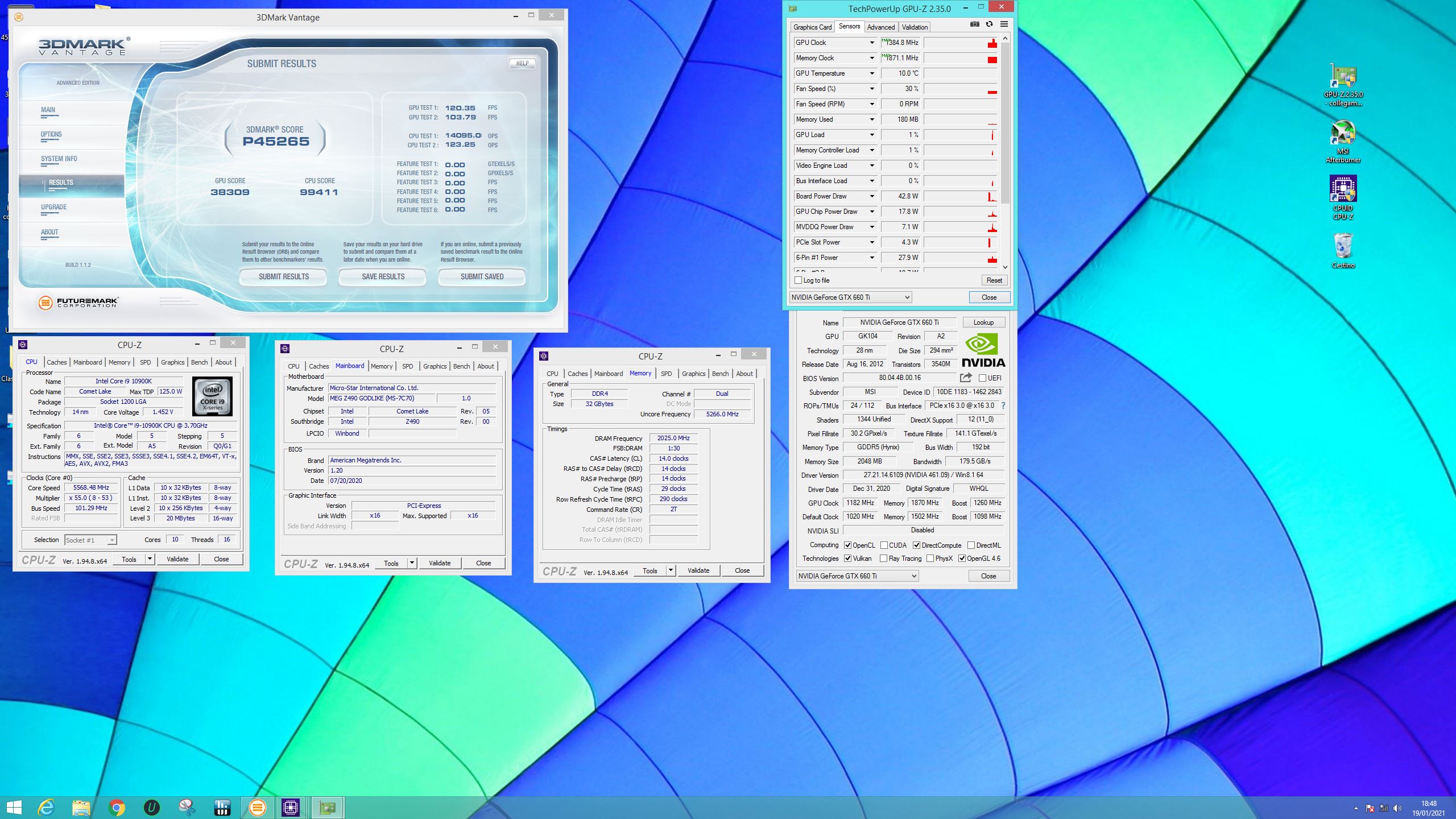Open SPD tab in CPU-Z Mainboard window
The width and height of the screenshot is (1456, 819).
click(x=407, y=366)
